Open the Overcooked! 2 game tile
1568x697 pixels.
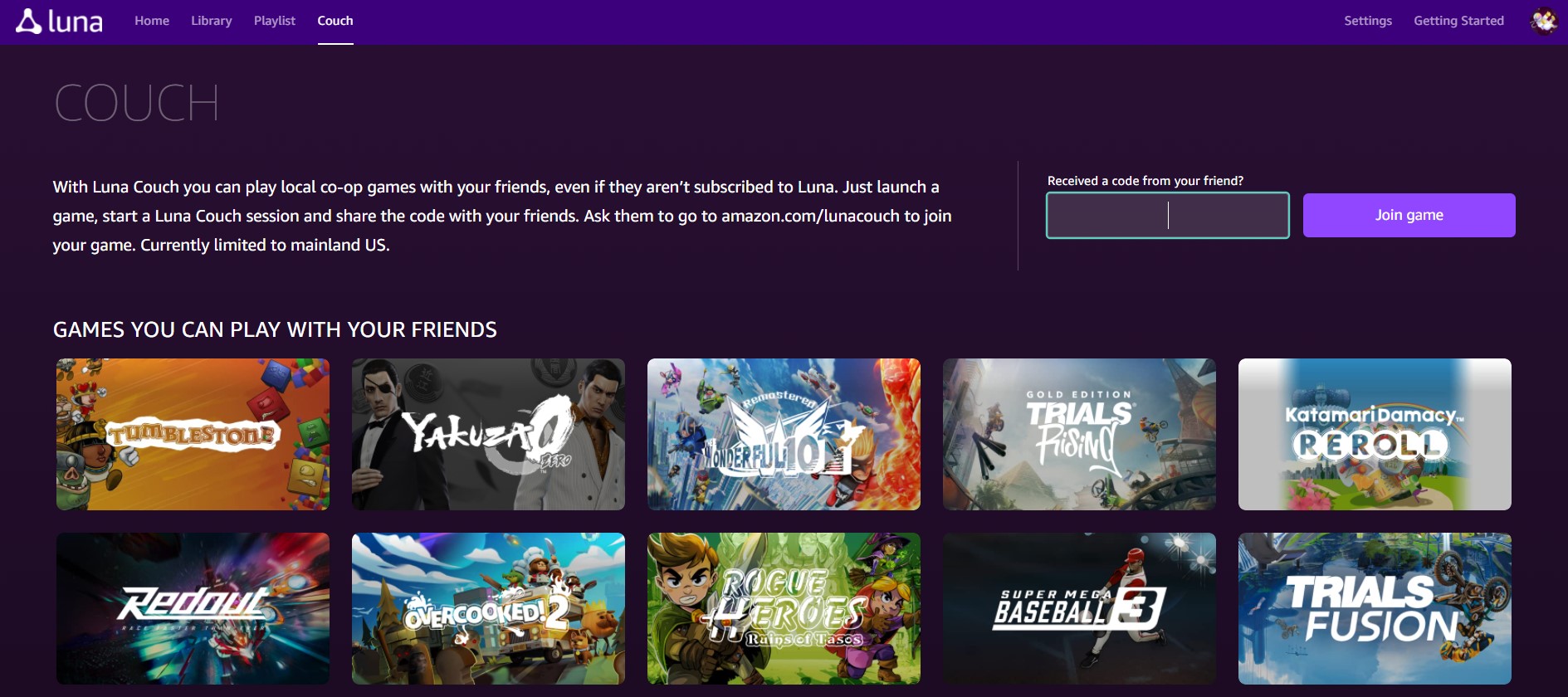tap(488, 608)
